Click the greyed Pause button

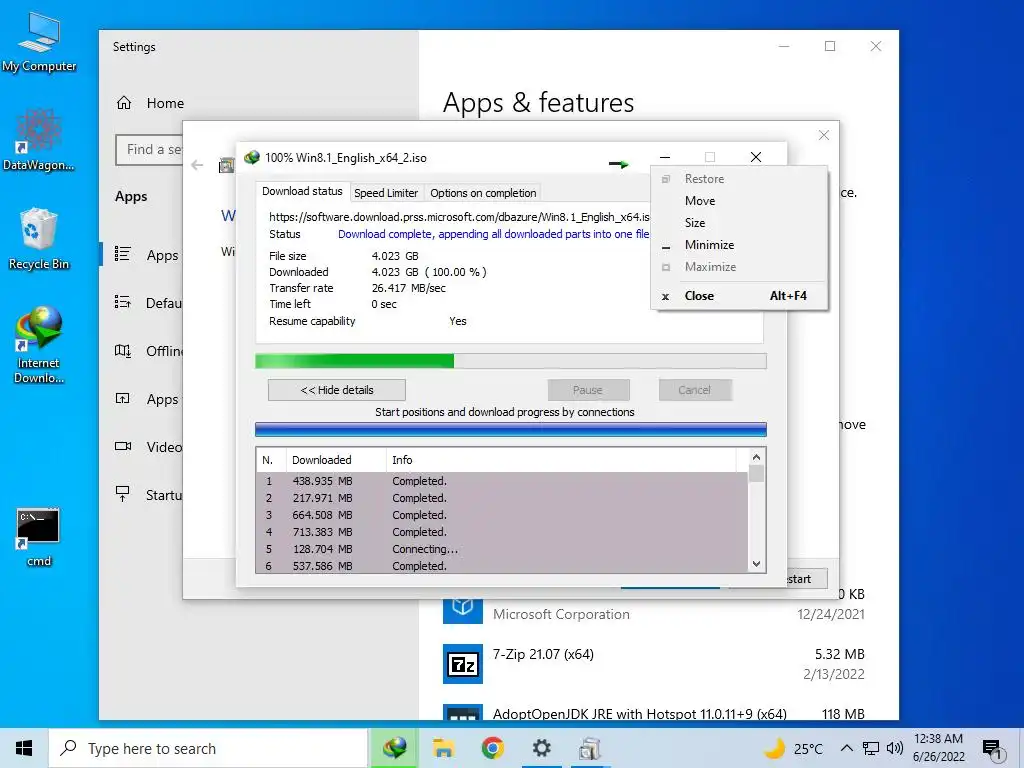(588, 390)
